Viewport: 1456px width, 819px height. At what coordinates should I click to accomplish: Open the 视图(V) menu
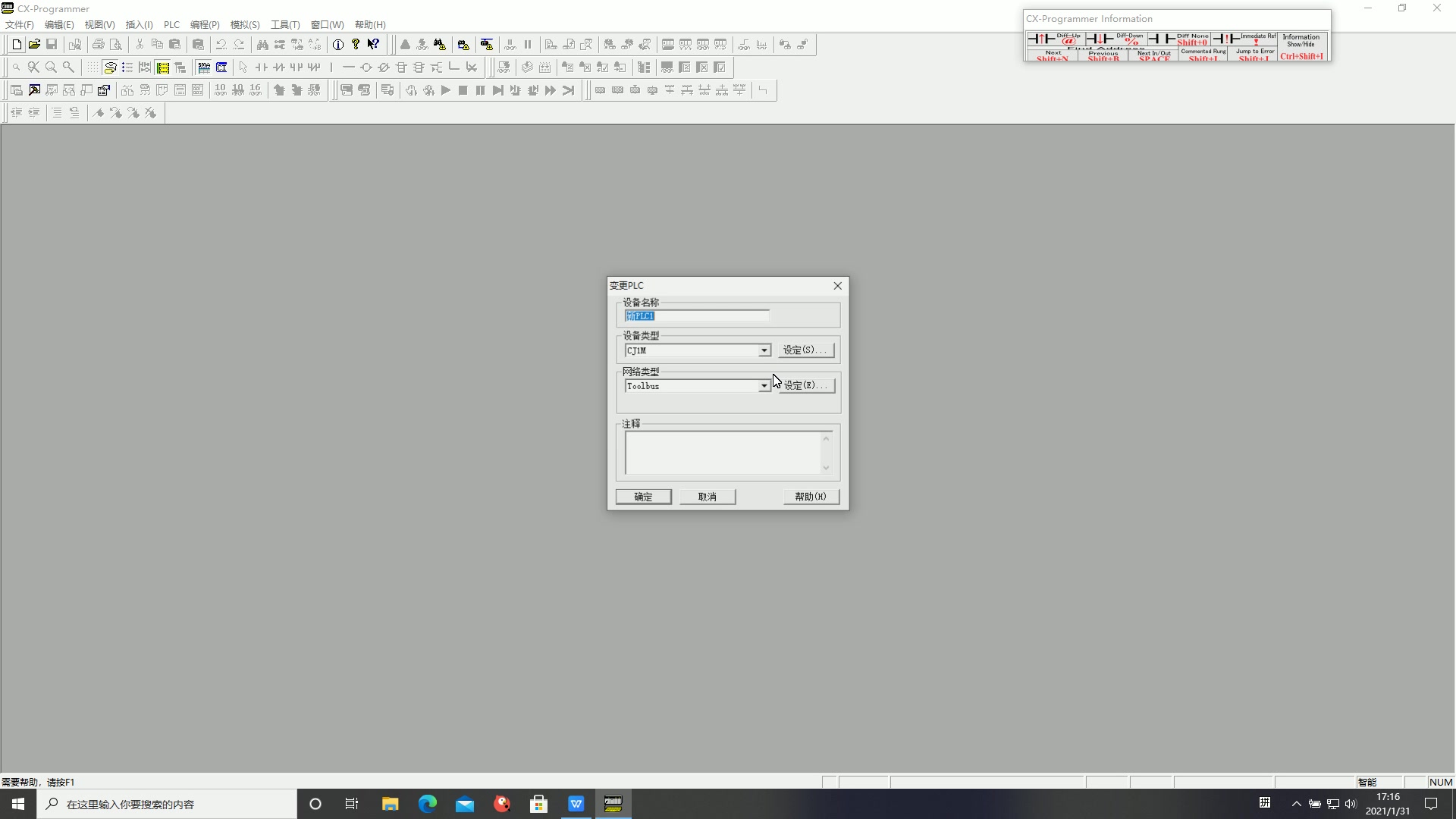[99, 25]
